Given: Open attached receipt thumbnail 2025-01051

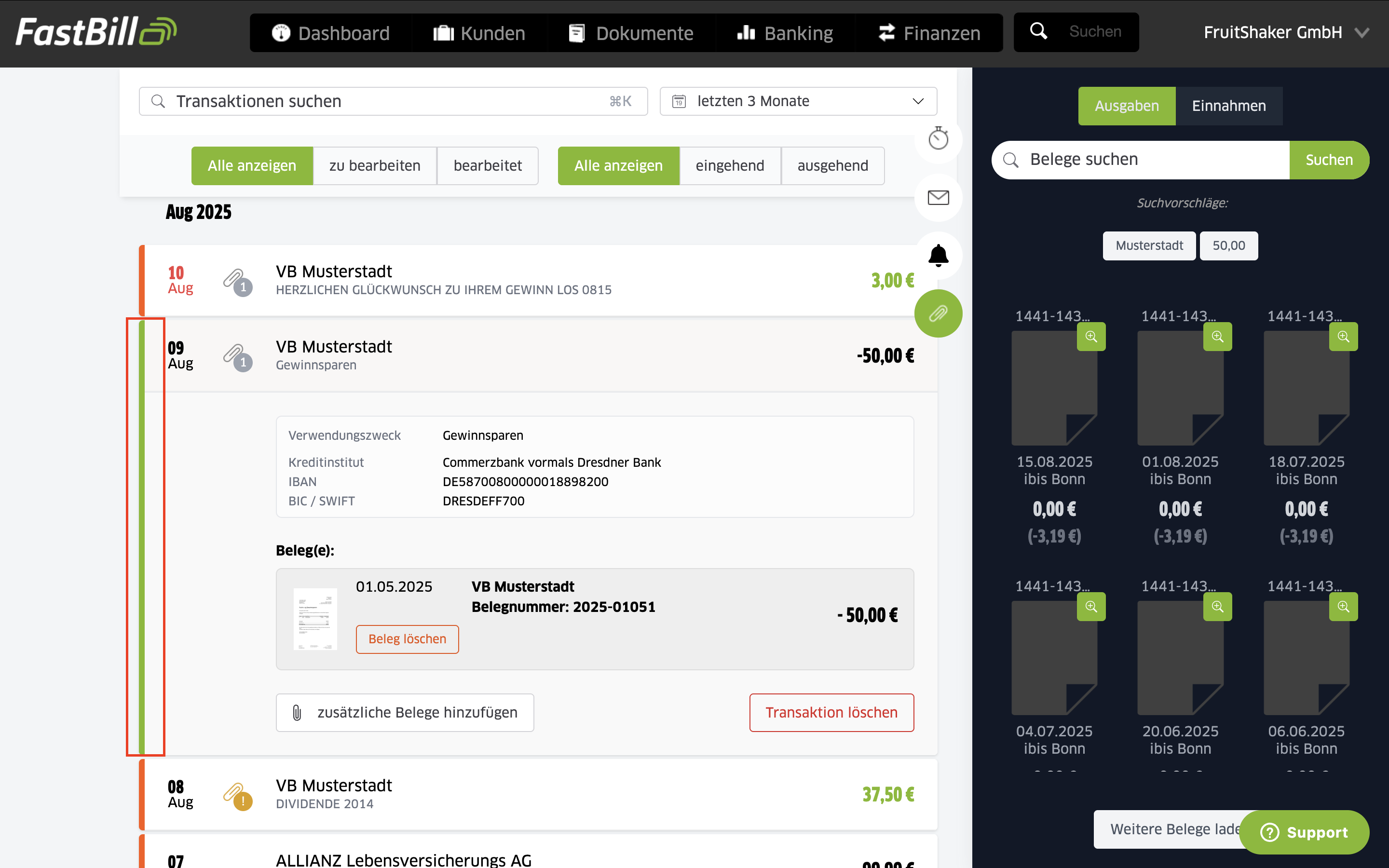Looking at the screenshot, I should 315,618.
